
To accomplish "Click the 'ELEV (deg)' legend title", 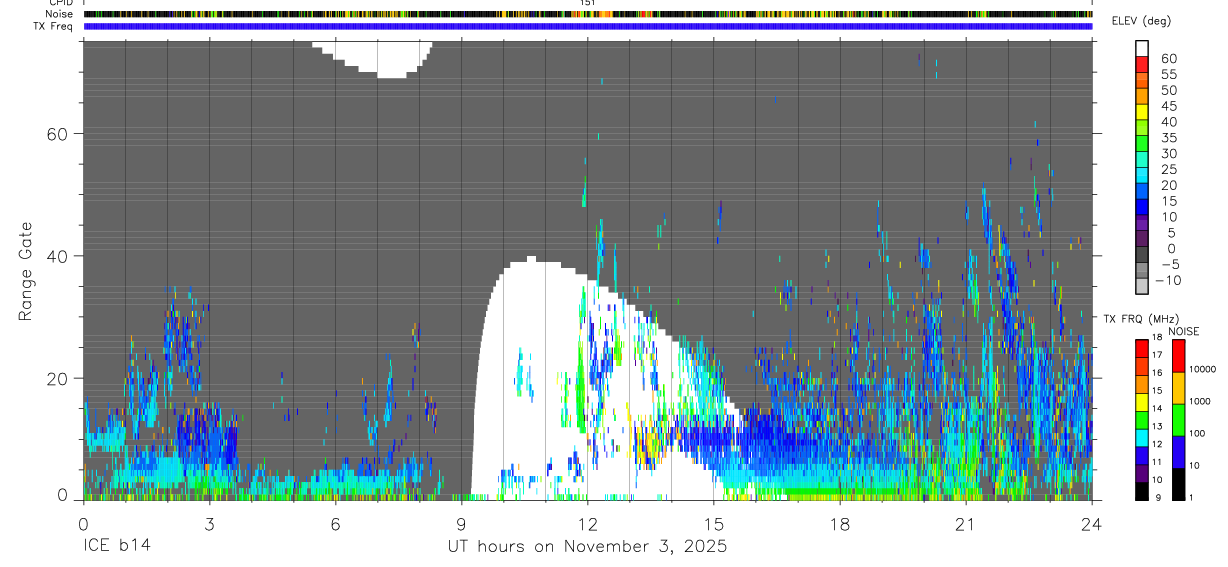I will pyautogui.click(x=1141, y=21).
